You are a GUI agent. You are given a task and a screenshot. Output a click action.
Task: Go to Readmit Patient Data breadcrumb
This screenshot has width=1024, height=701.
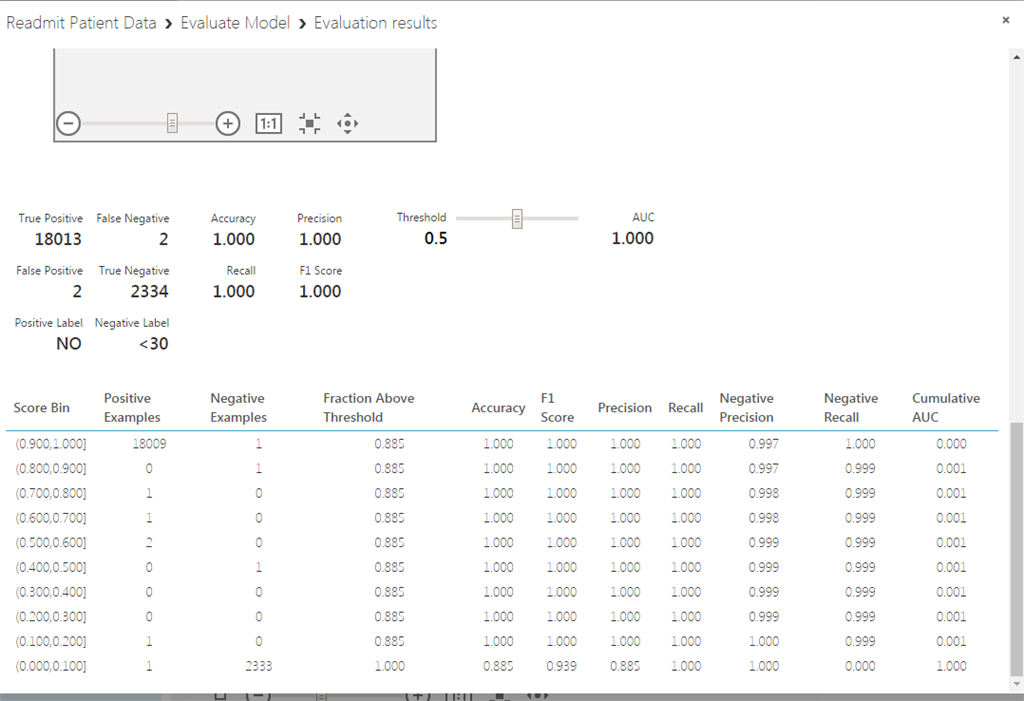pyautogui.click(x=81, y=23)
